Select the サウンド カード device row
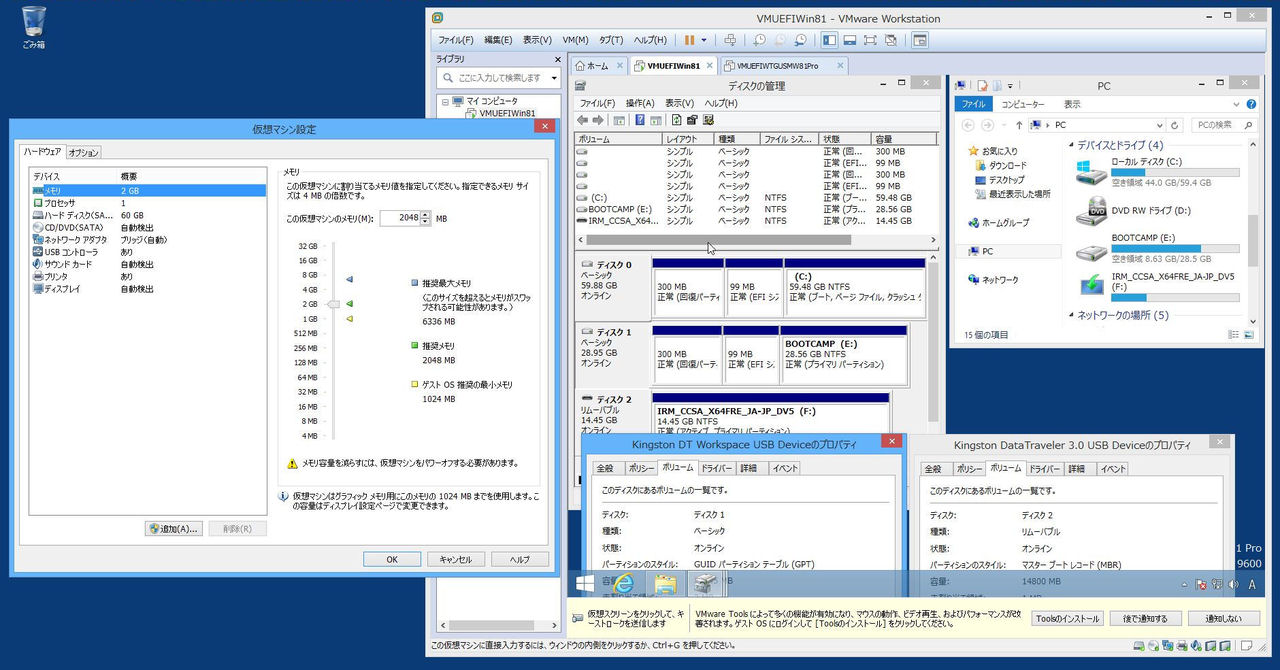The height and width of the screenshot is (670, 1280). point(149,264)
